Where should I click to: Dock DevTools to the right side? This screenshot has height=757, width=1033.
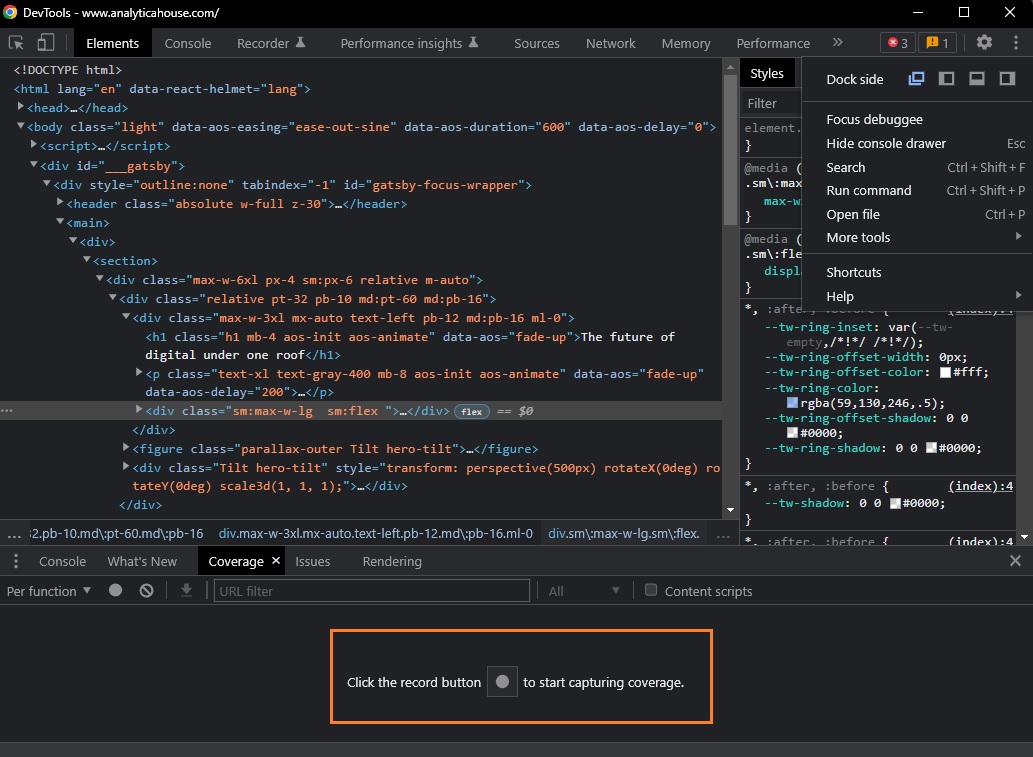[1007, 79]
